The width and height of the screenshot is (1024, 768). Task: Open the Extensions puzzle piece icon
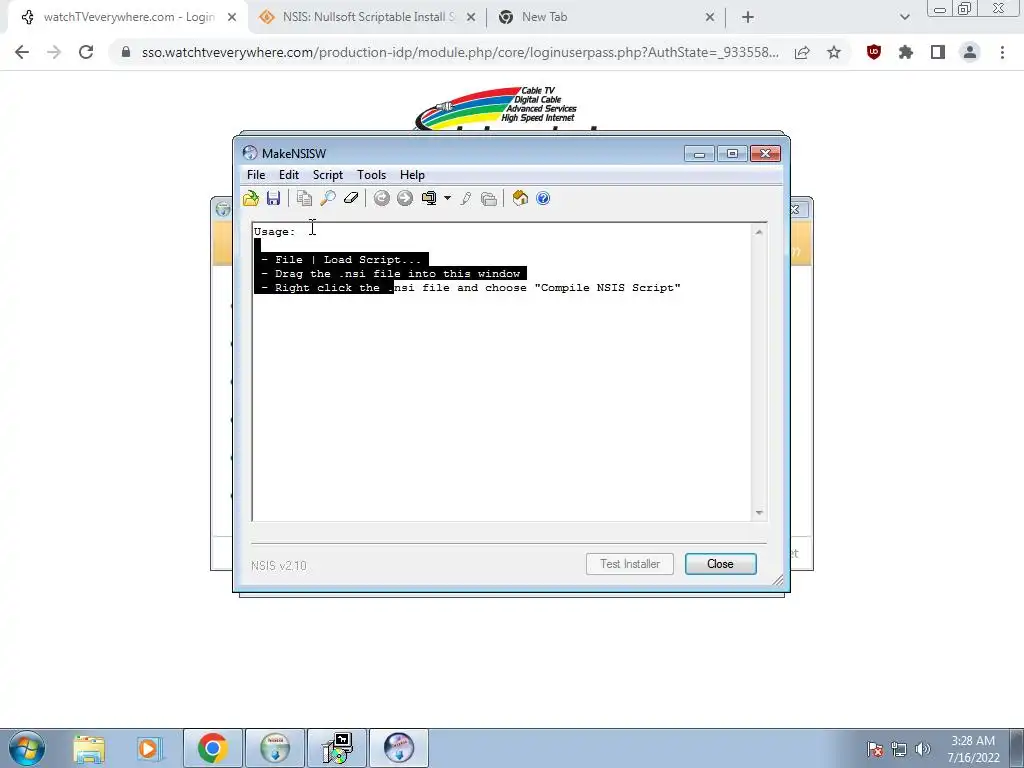(x=906, y=52)
